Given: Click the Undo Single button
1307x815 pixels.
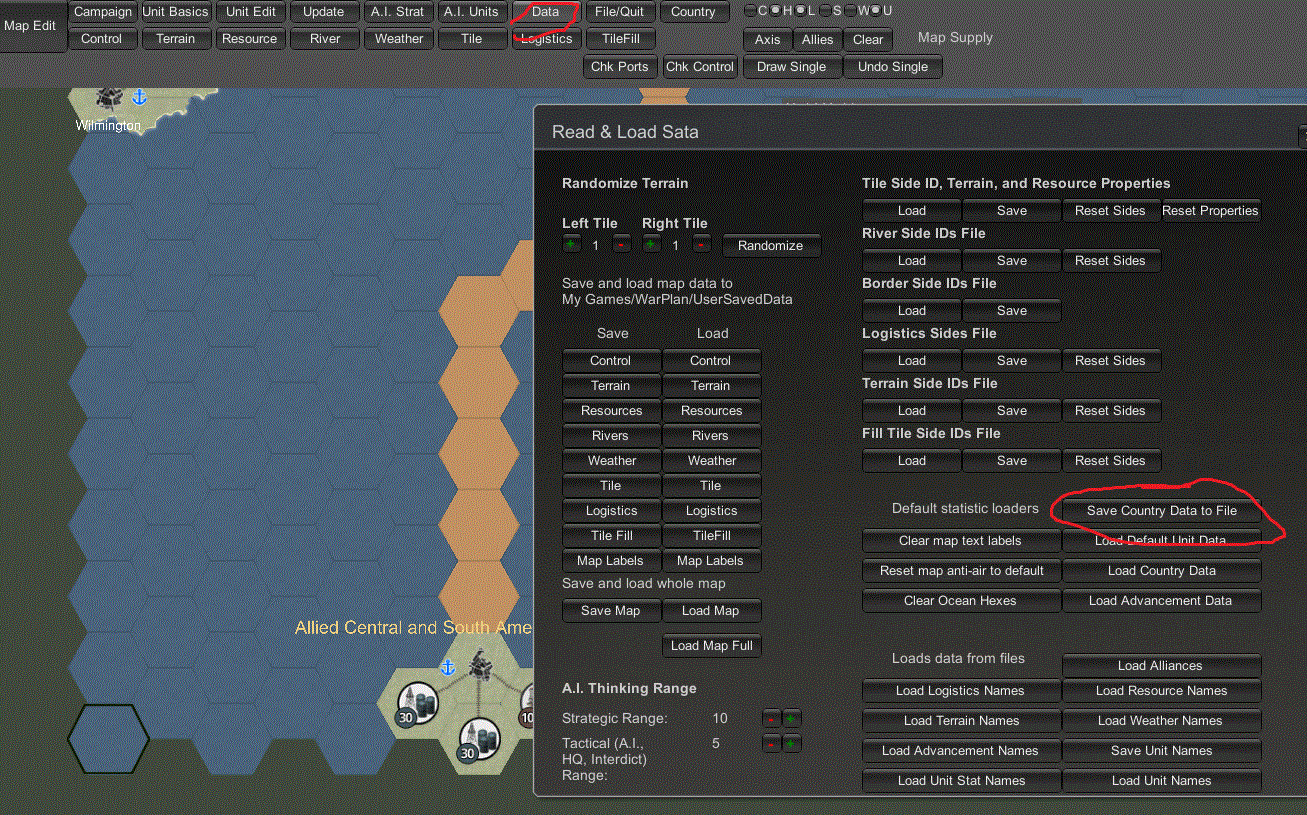Looking at the screenshot, I should click(x=893, y=67).
